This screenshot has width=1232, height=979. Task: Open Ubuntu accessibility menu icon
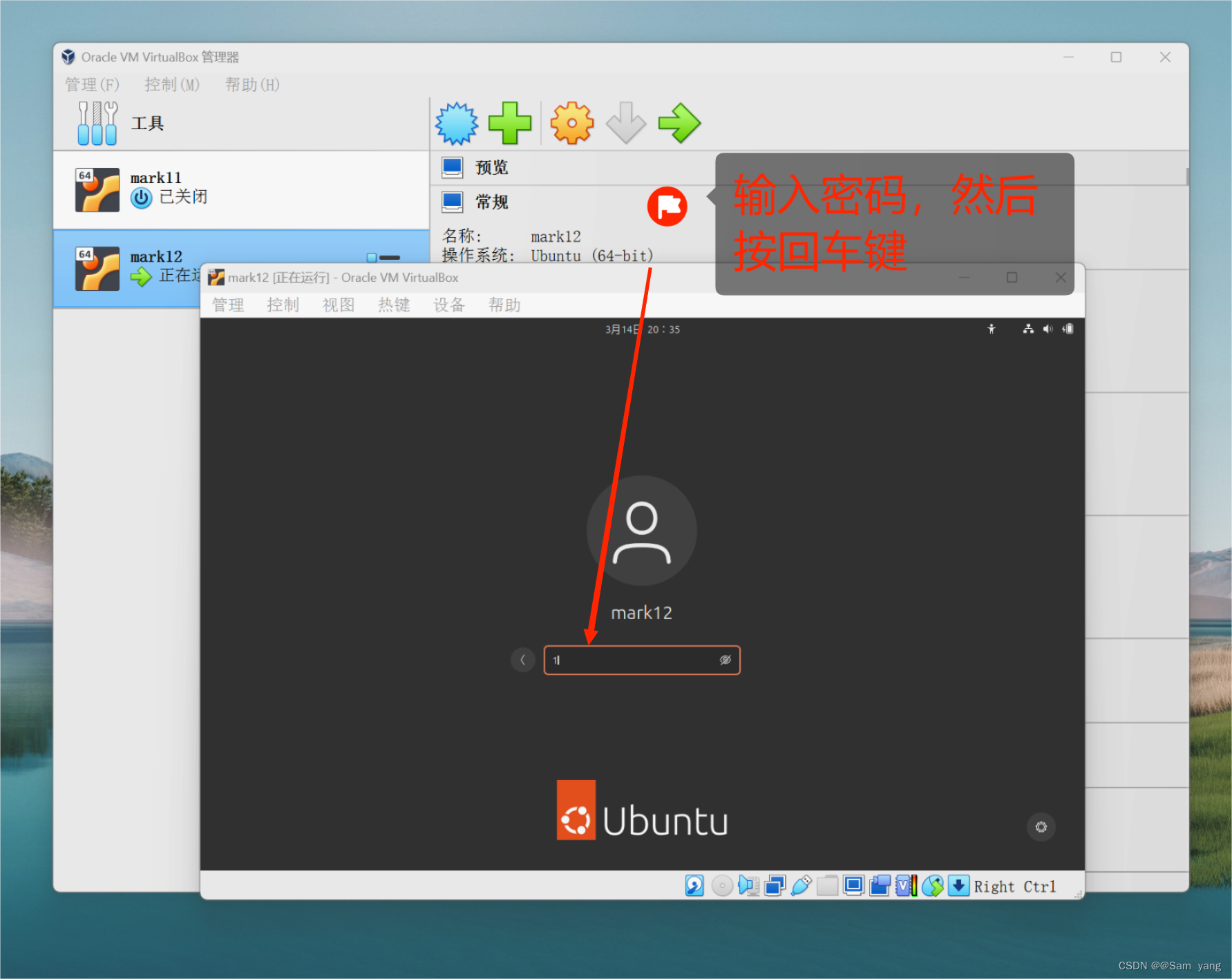point(992,330)
